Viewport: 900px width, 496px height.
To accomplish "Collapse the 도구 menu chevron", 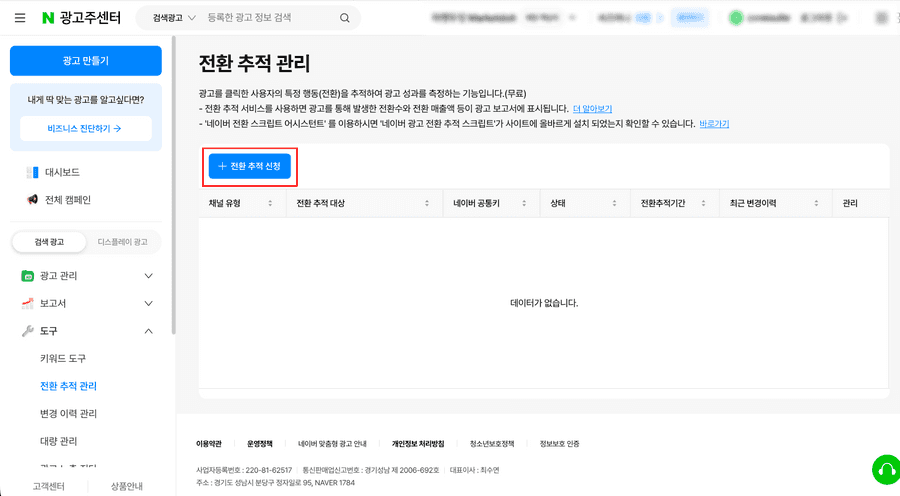I will [149, 331].
